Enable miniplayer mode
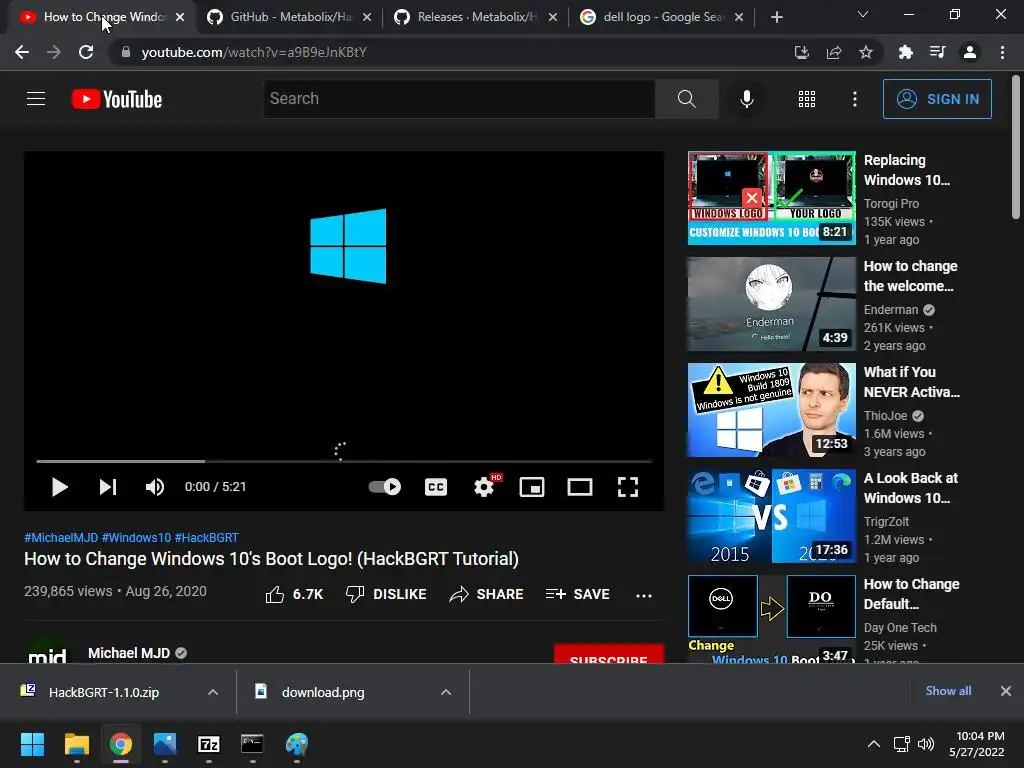The height and width of the screenshot is (768, 1024). [x=532, y=487]
